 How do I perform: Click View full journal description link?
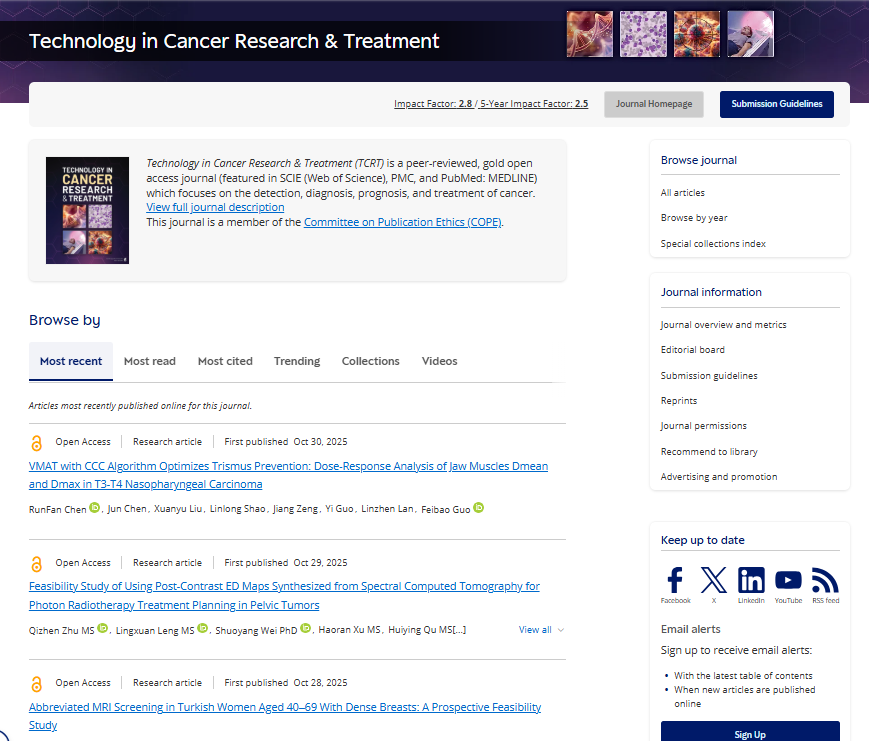tap(215, 207)
